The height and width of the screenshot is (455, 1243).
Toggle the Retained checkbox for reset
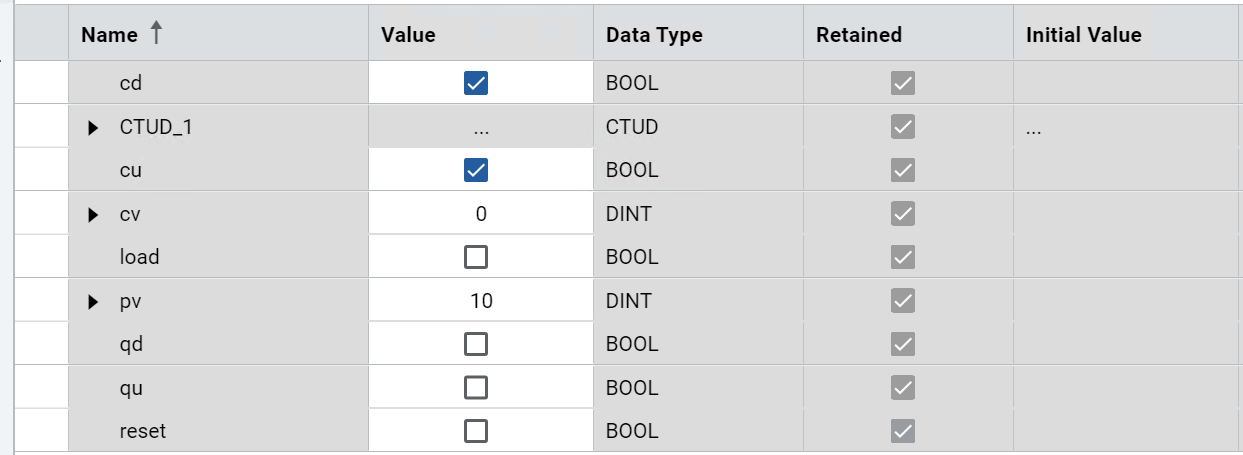pyautogui.click(x=903, y=431)
